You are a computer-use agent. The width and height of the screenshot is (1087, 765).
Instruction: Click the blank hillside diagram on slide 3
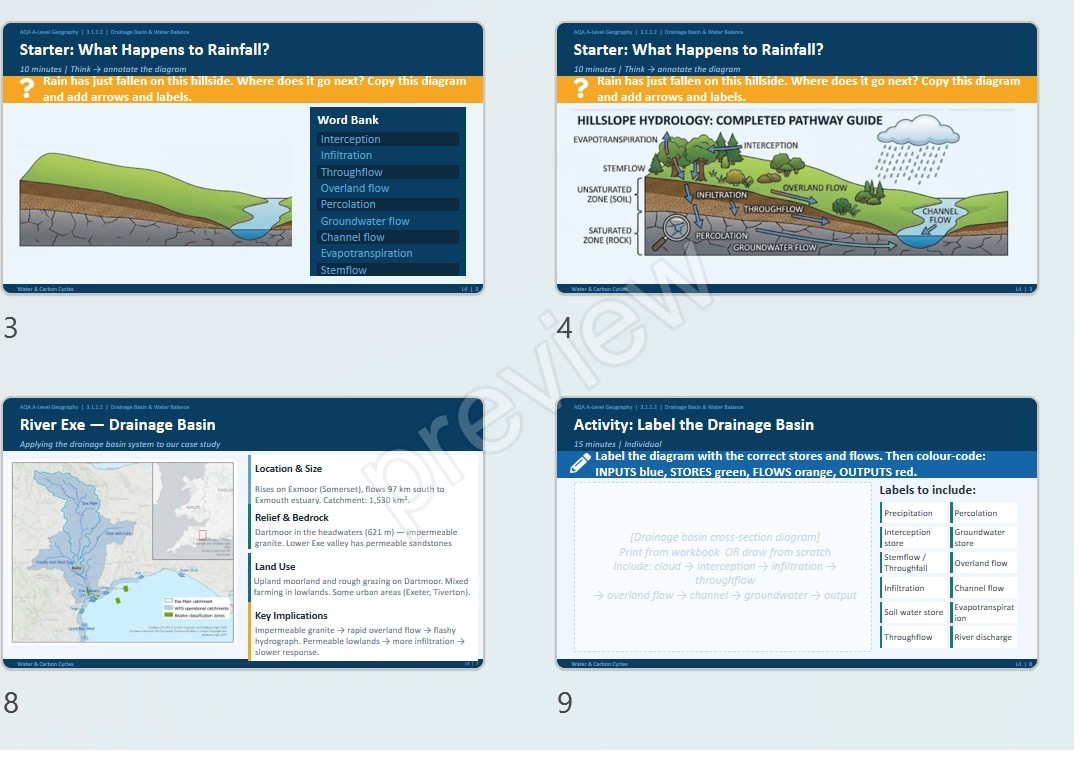pyautogui.click(x=155, y=200)
